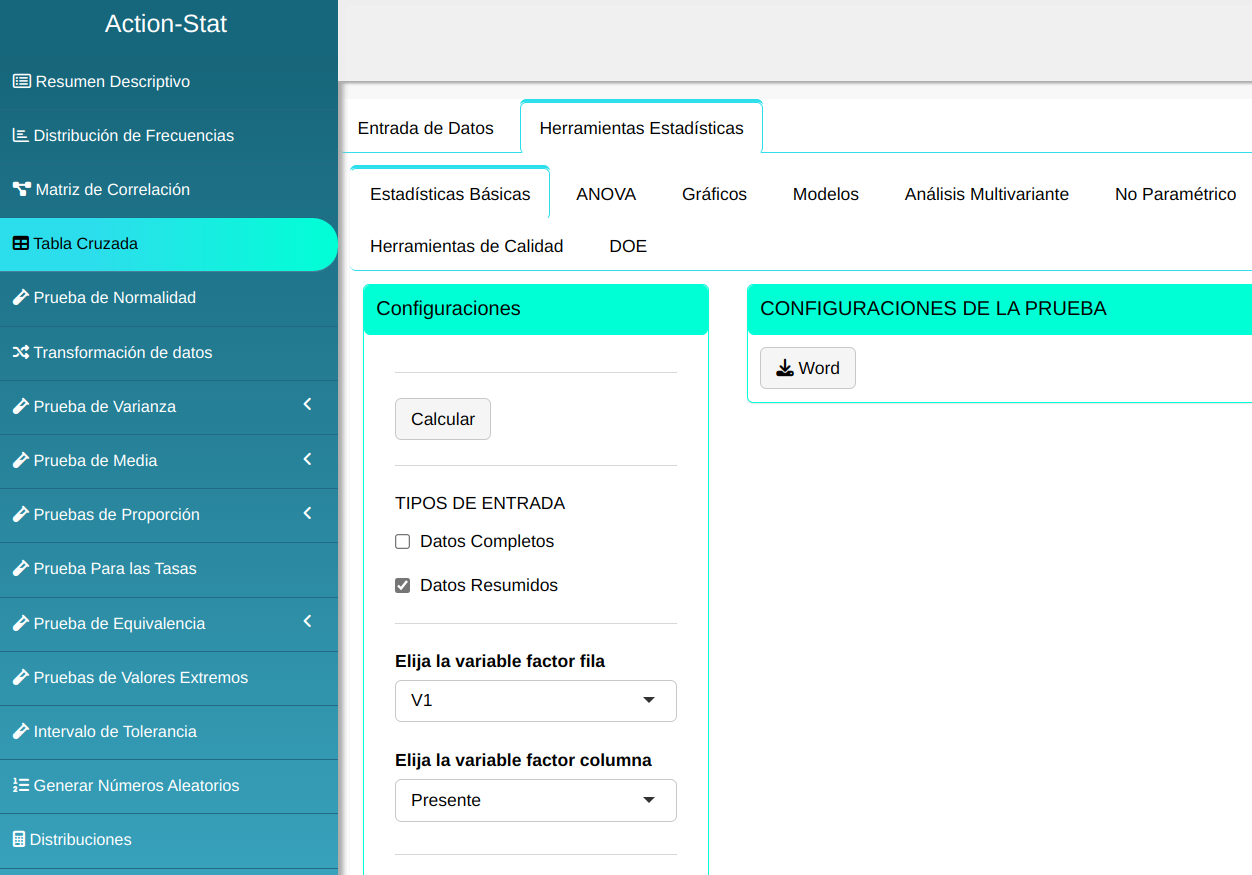Click the Generar Números Aleatorios list icon

point(20,785)
